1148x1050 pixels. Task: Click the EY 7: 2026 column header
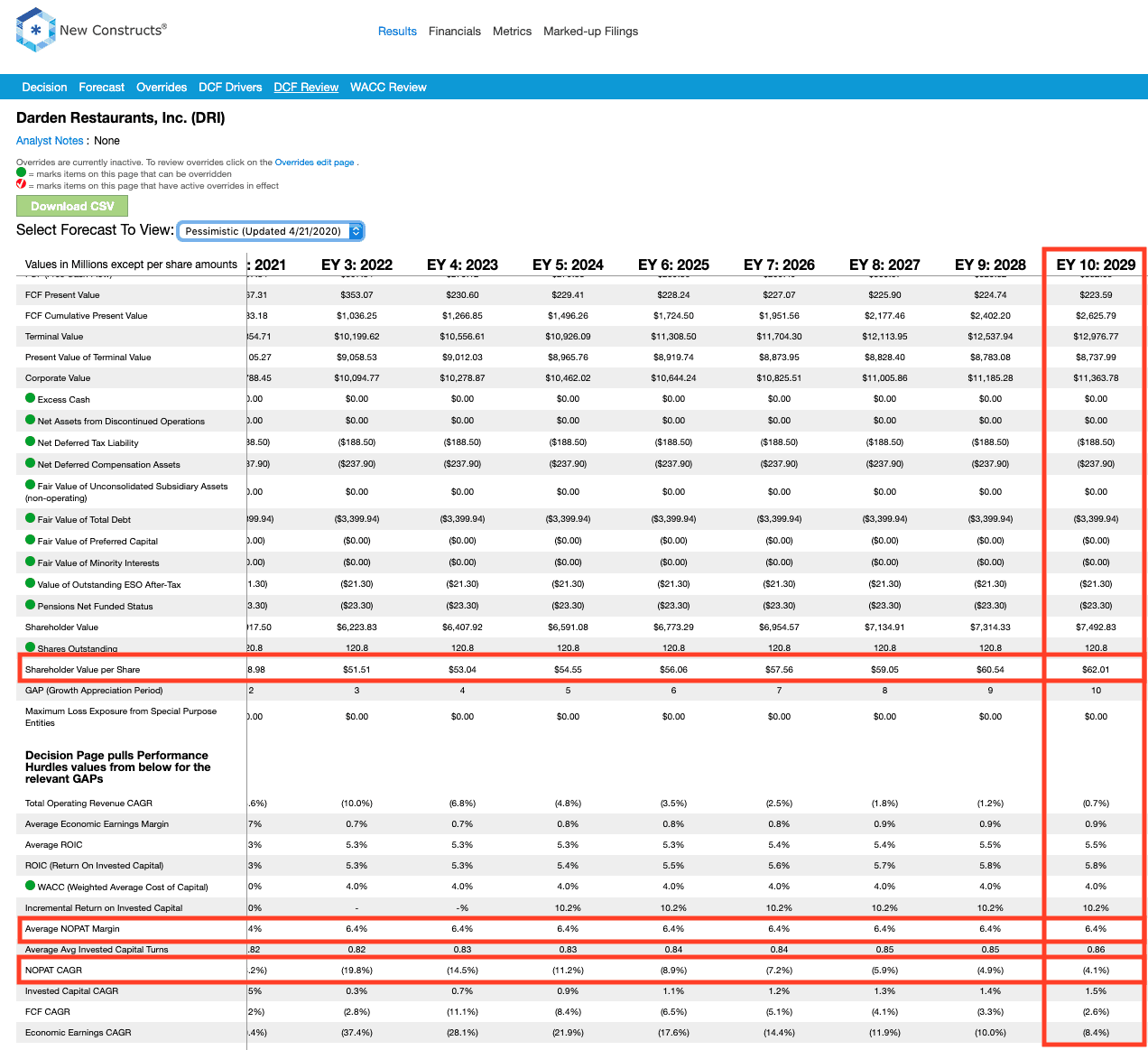coord(779,265)
